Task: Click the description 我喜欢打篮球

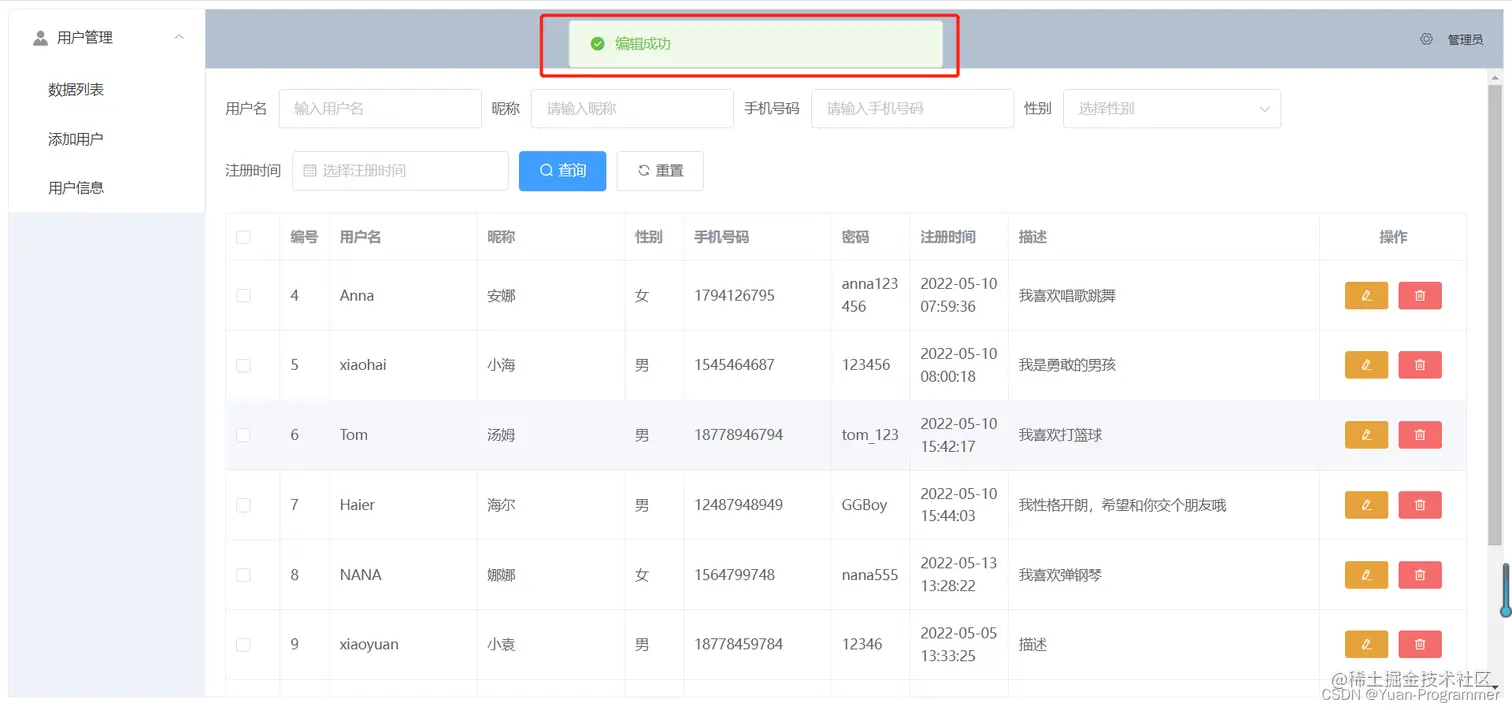Action: (1060, 435)
